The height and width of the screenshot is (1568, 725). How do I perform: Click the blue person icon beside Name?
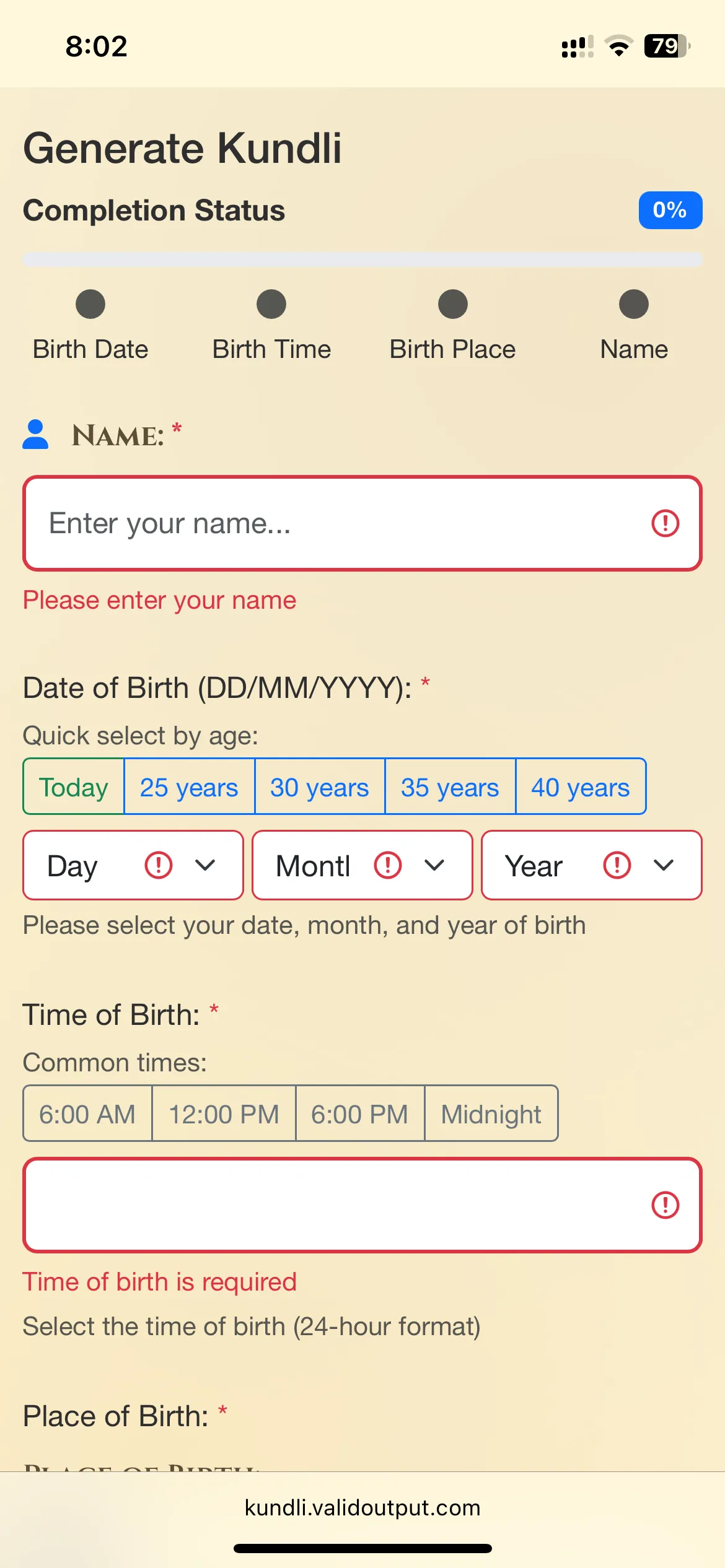pos(35,434)
